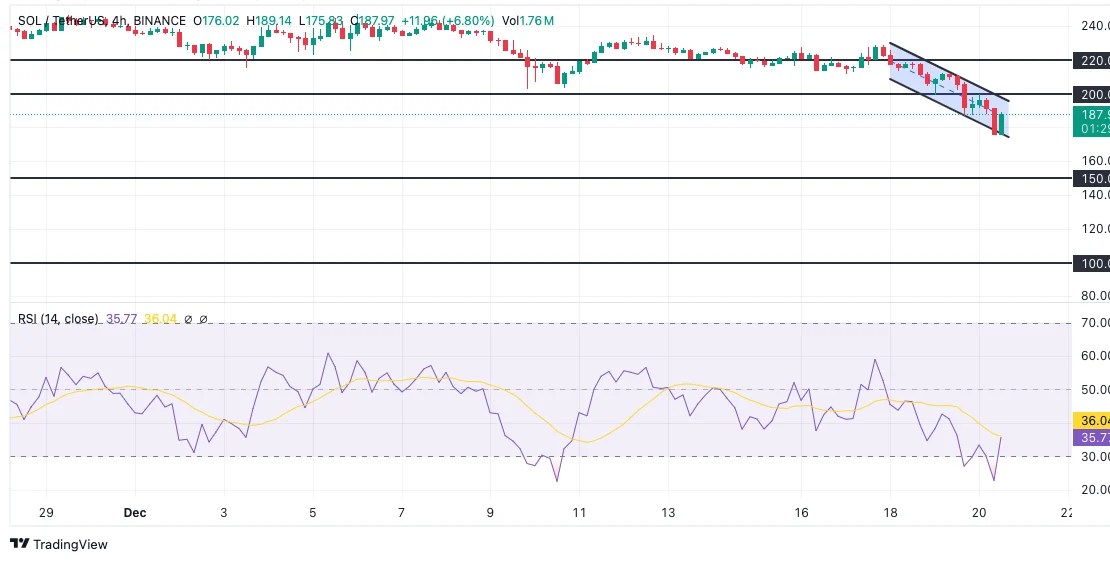Click the 100 horizontal line price label
The height and width of the screenshot is (561, 1110).
[x=1092, y=264]
